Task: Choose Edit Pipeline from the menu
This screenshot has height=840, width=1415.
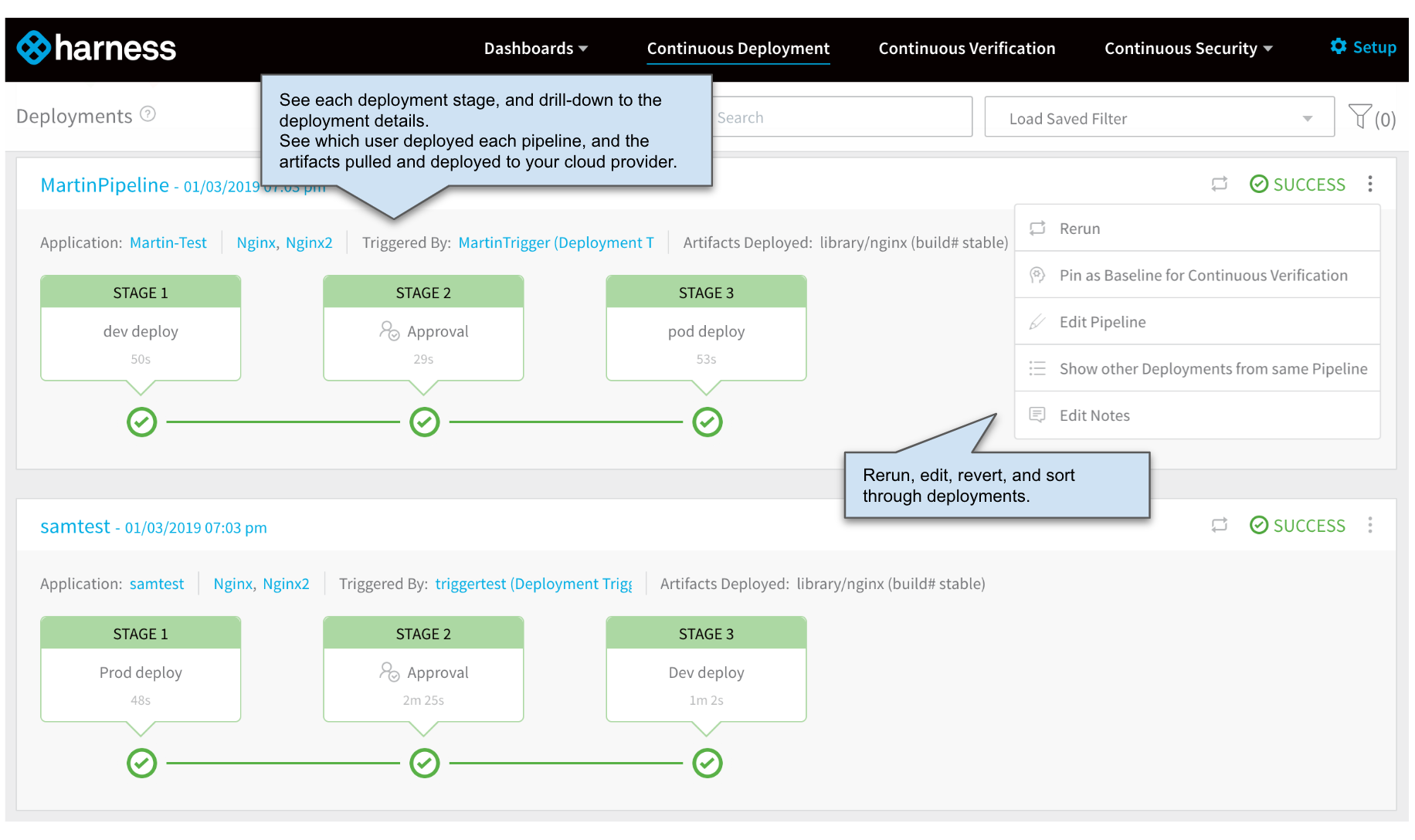Action: 1197,322
